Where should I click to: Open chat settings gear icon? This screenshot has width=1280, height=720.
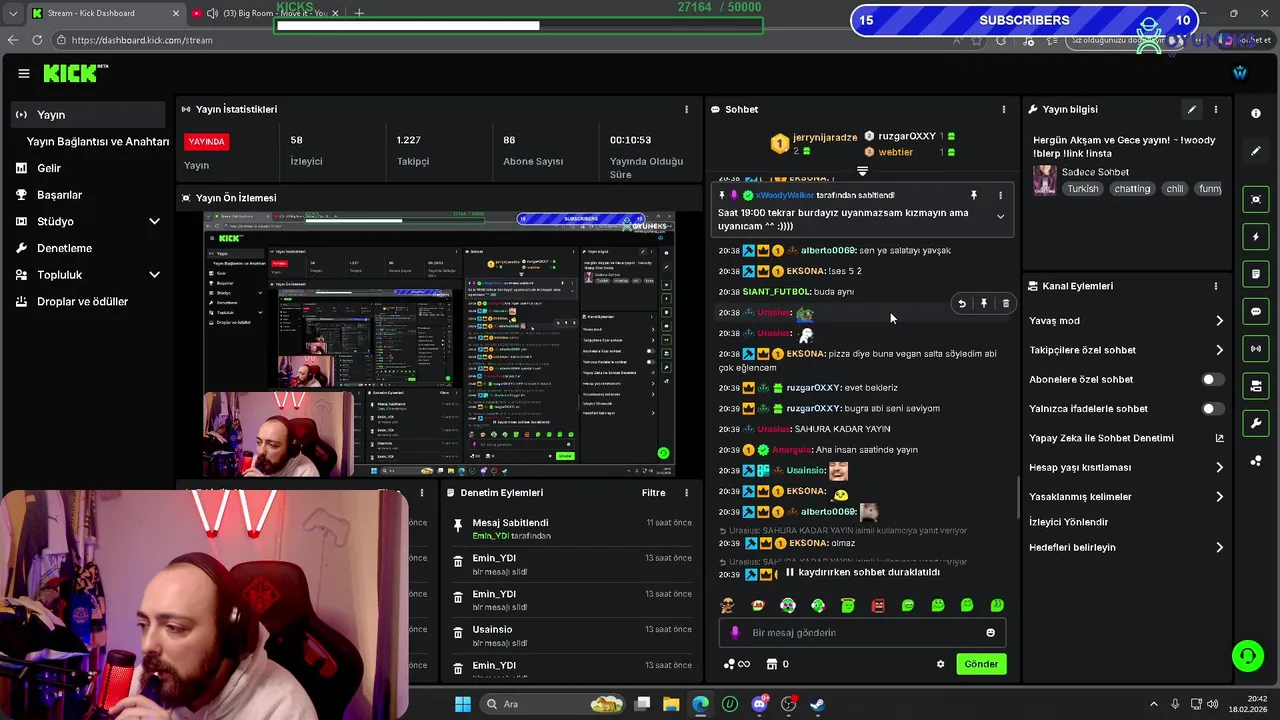(940, 664)
